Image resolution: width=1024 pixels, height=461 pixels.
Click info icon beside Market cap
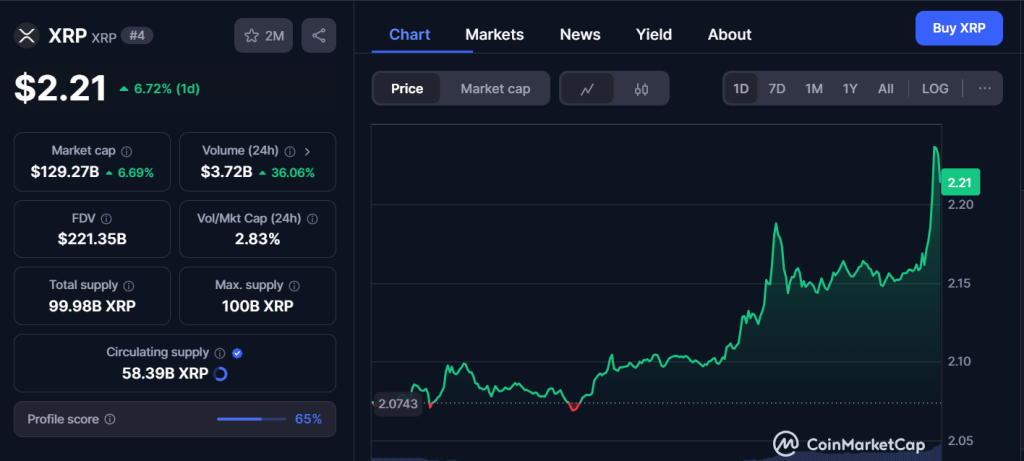[127, 151]
